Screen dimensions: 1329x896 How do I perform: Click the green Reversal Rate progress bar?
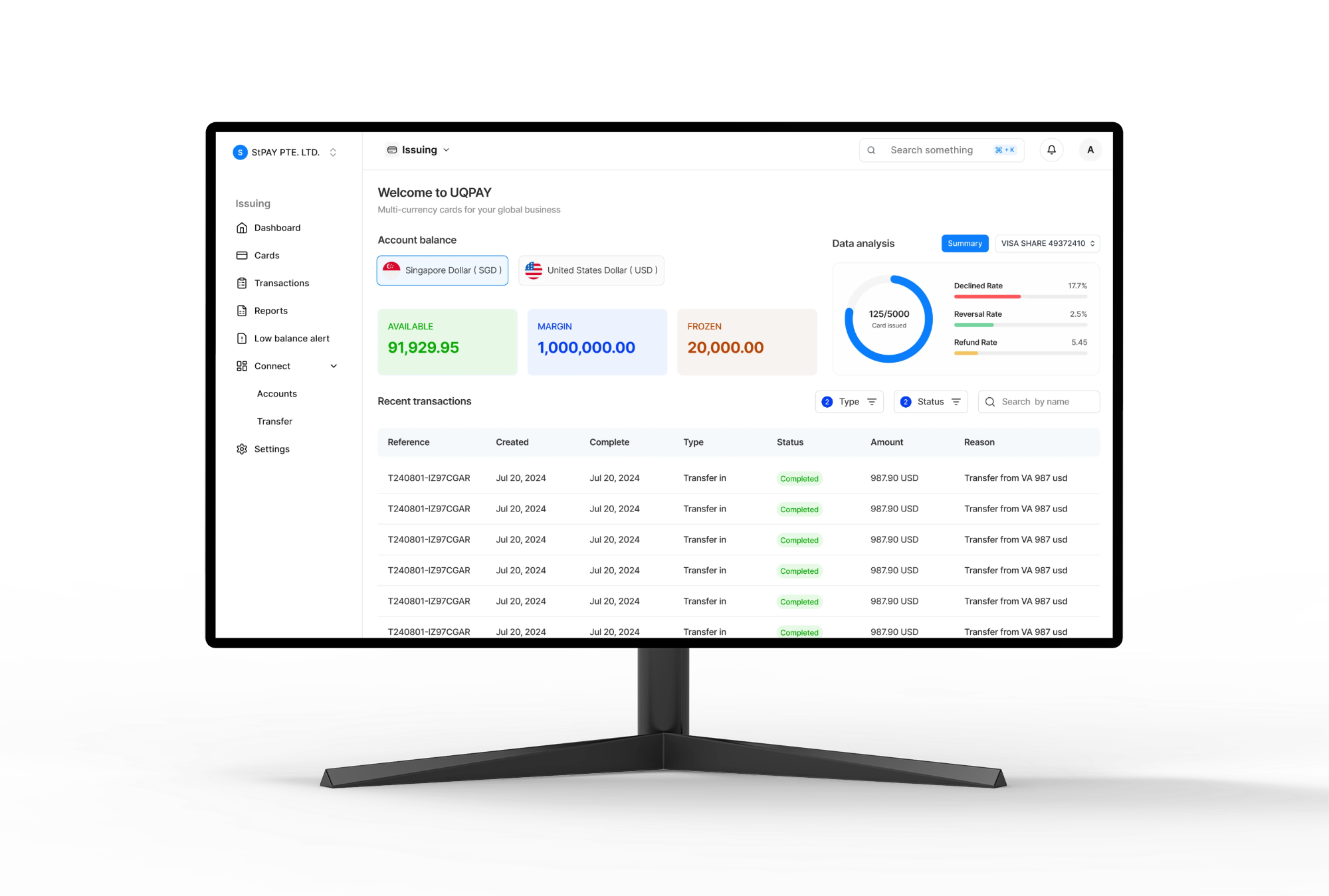point(973,325)
